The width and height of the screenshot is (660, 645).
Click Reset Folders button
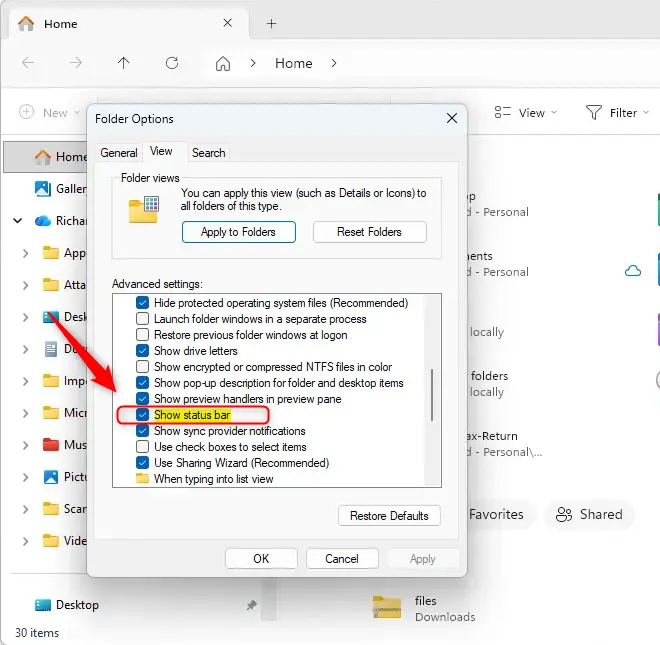[x=370, y=232]
